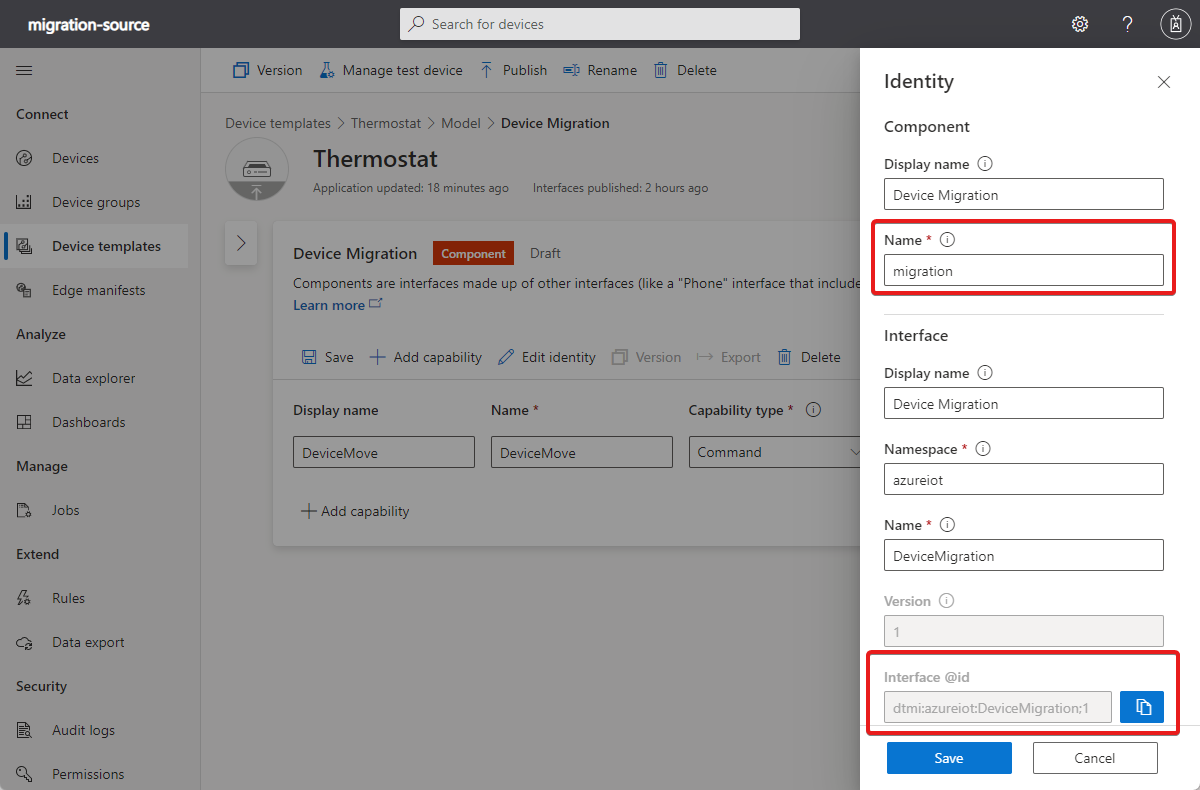Rename the device template
1200x790 pixels.
click(x=600, y=70)
